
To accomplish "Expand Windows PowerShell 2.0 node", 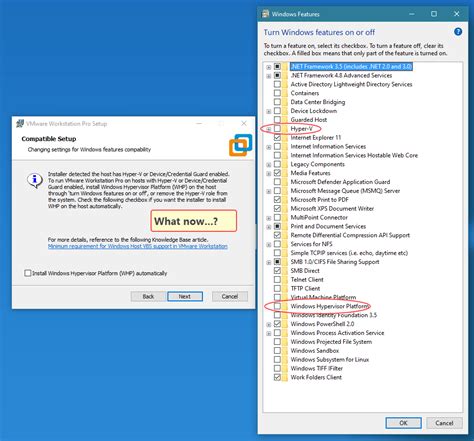I will pos(269,324).
